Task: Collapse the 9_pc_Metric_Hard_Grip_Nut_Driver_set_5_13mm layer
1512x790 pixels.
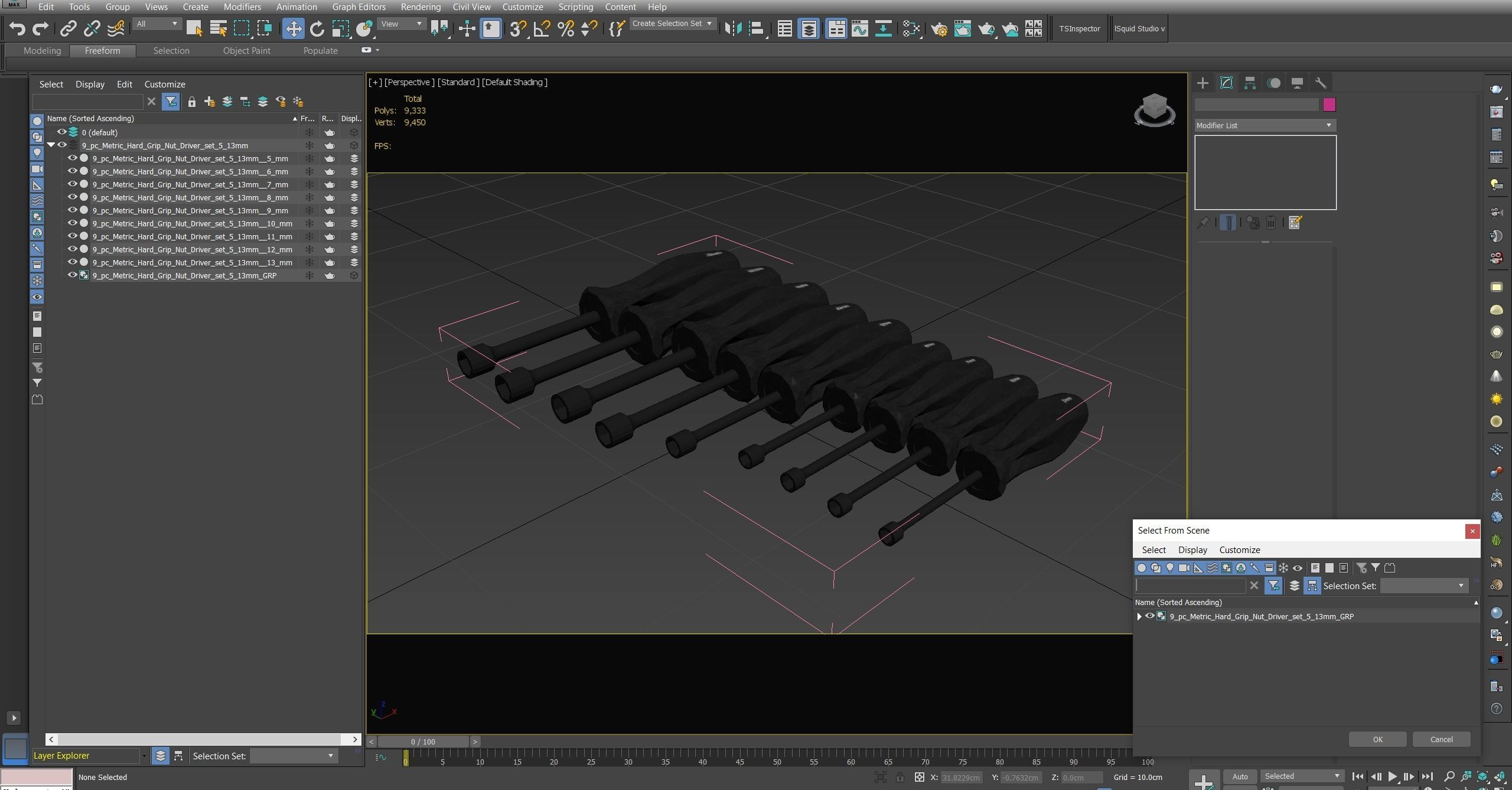Action: pos(51,145)
